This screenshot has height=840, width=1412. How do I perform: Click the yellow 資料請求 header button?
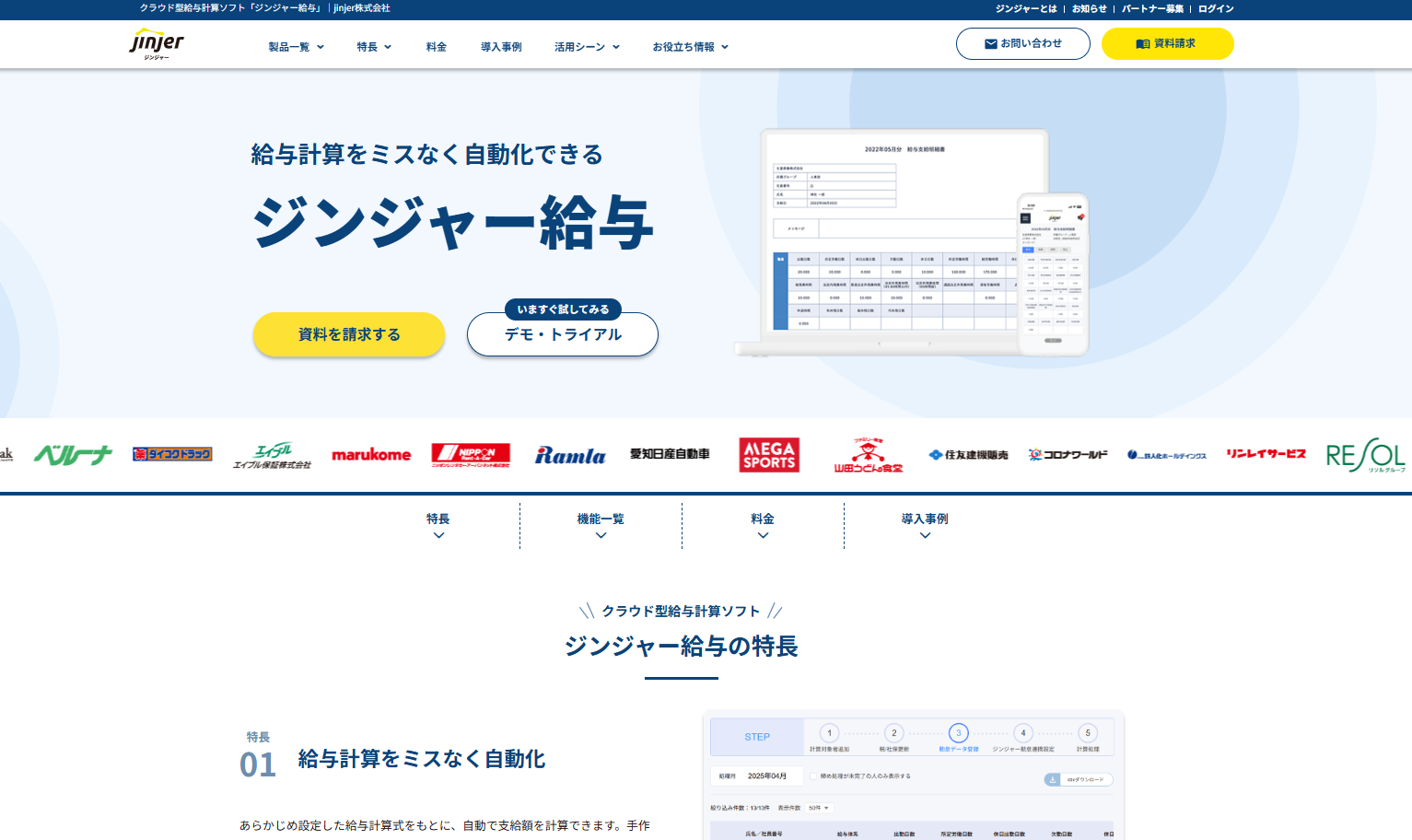pyautogui.click(x=1167, y=43)
